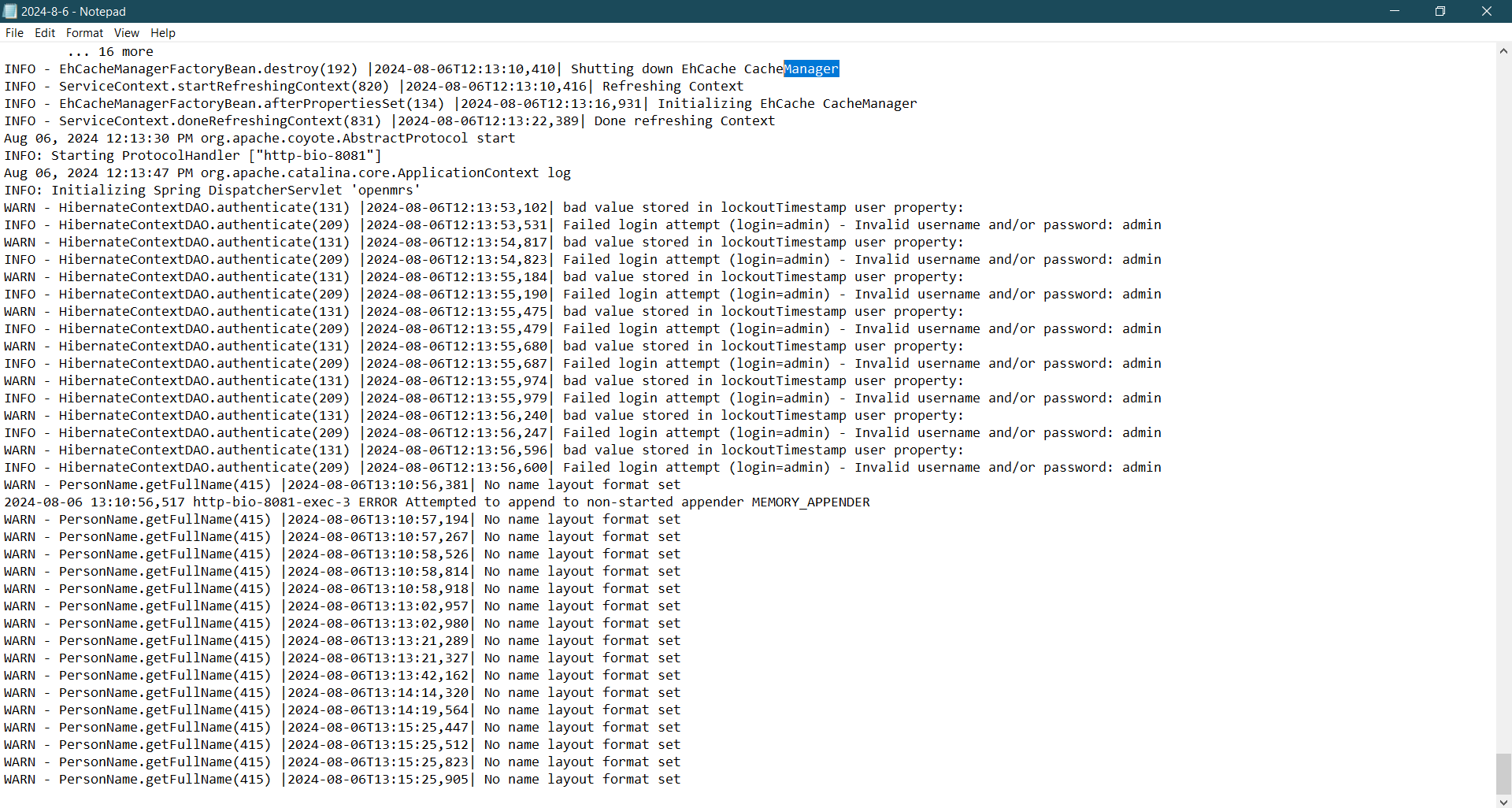Viewport: 1512px width, 808px height.
Task: Click 'Done refreshing Context' text
Action: point(684,121)
